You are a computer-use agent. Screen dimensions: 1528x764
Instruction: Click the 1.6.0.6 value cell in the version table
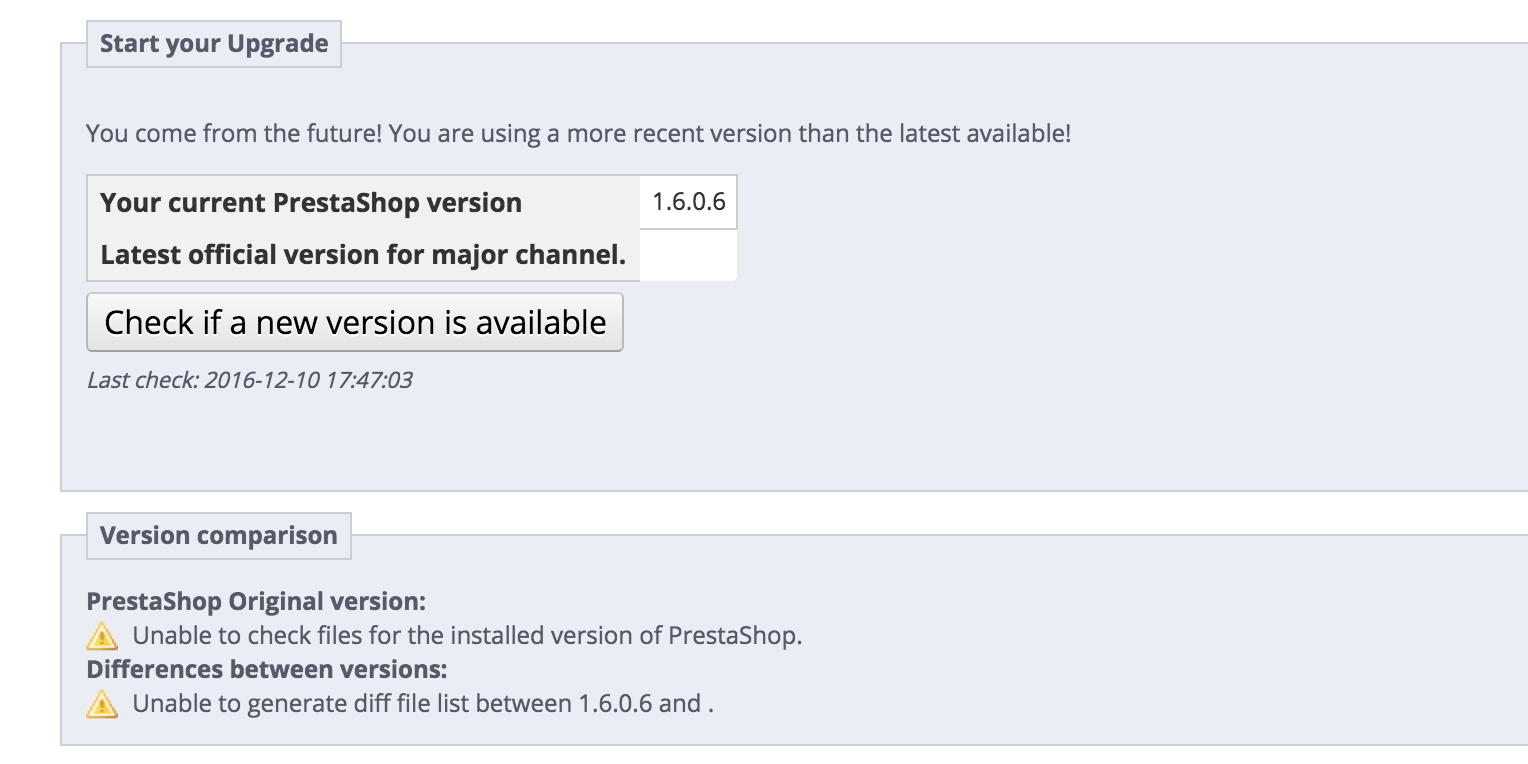[689, 202]
